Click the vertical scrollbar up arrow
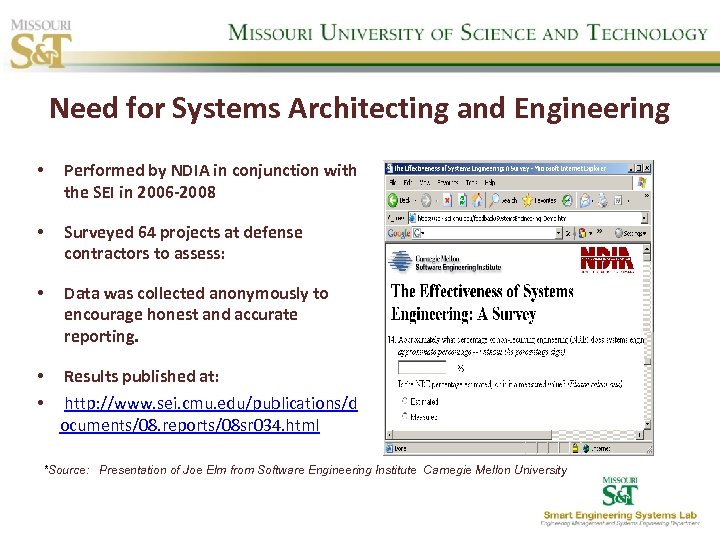This screenshot has width=720, height=540. [x=647, y=249]
